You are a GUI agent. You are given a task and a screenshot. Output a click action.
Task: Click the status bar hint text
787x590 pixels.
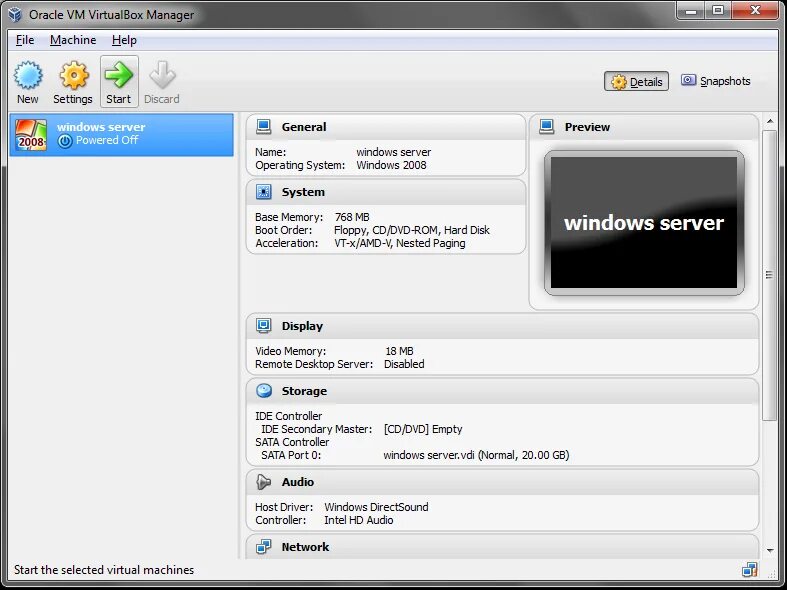104,569
